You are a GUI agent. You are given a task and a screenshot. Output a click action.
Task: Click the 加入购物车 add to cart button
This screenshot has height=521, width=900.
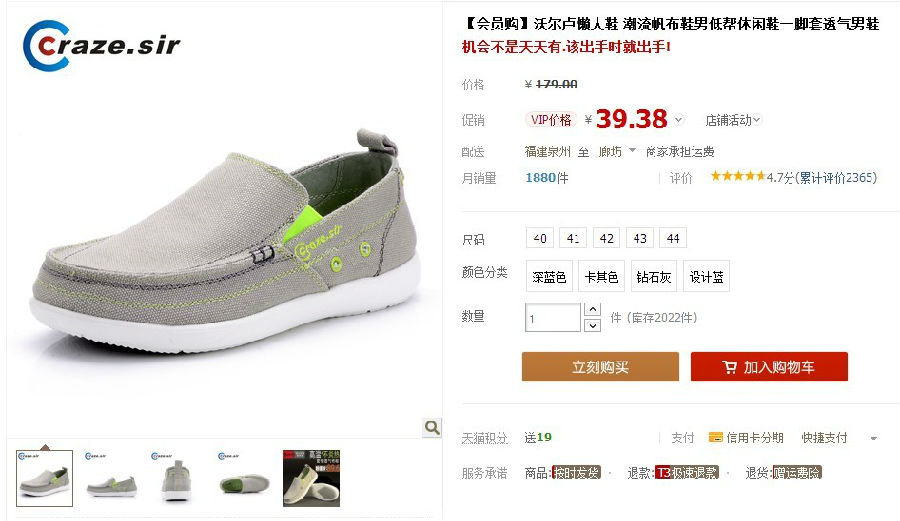[769, 367]
